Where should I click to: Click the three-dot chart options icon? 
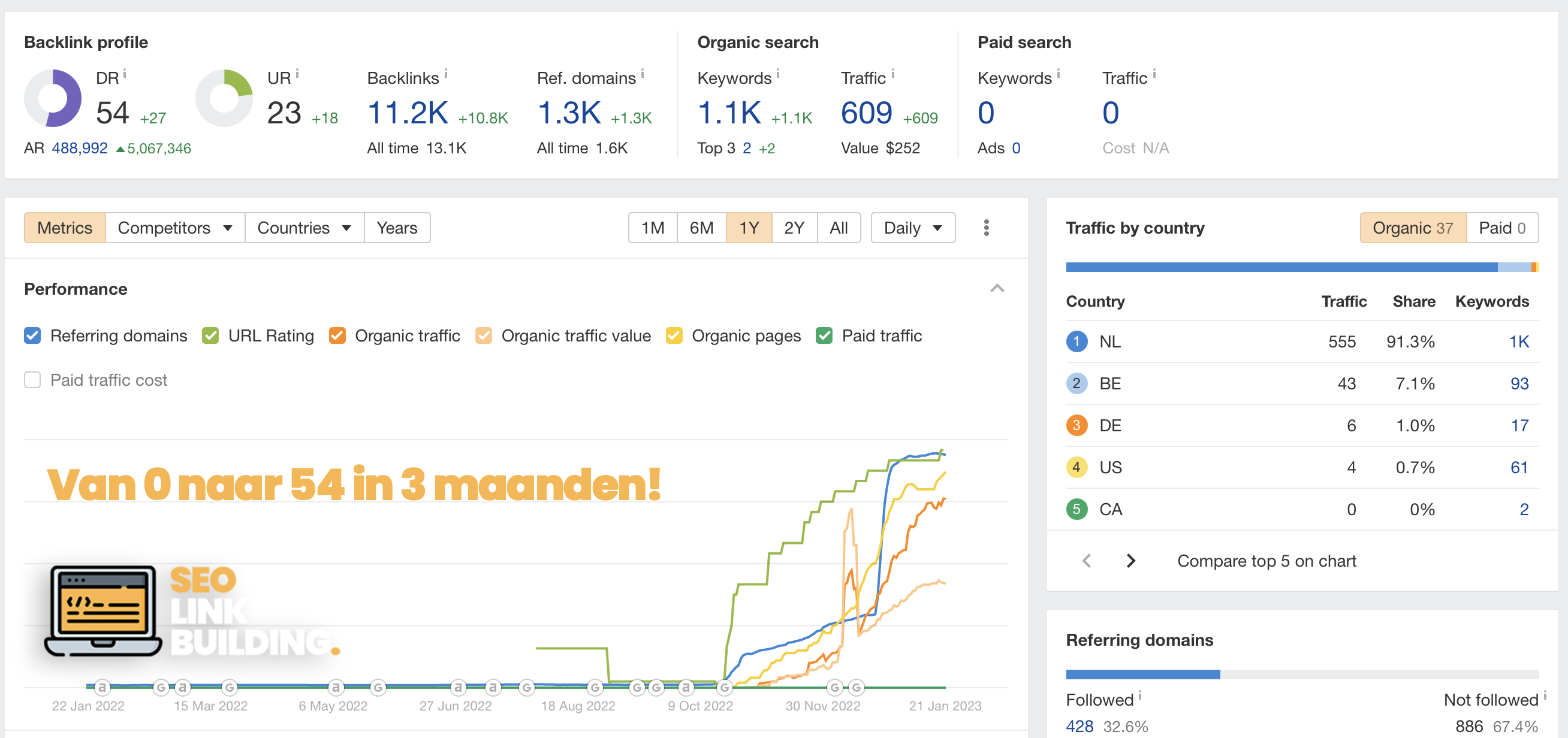(986, 228)
